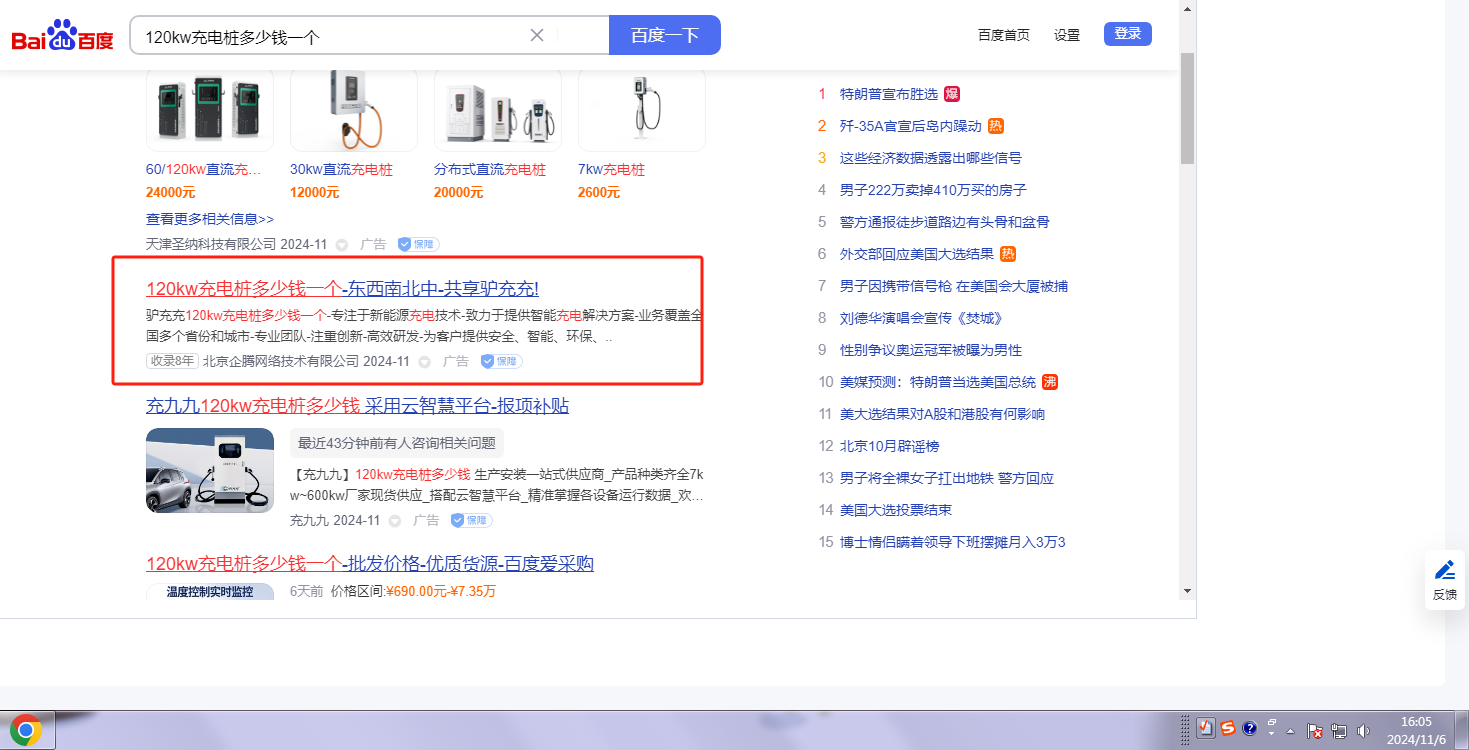Expand 查看更多相关信息>> link
Viewport: 1469px width, 750px height.
click(x=210, y=218)
